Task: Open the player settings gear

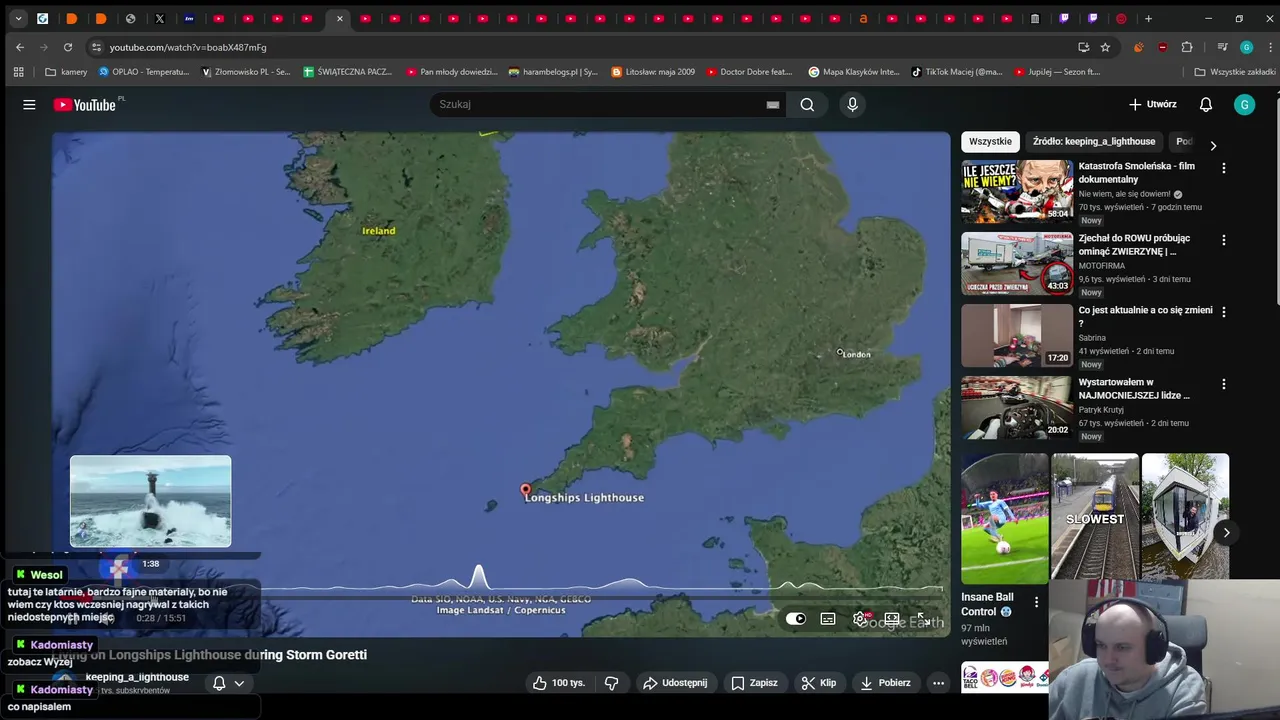Action: click(x=860, y=619)
